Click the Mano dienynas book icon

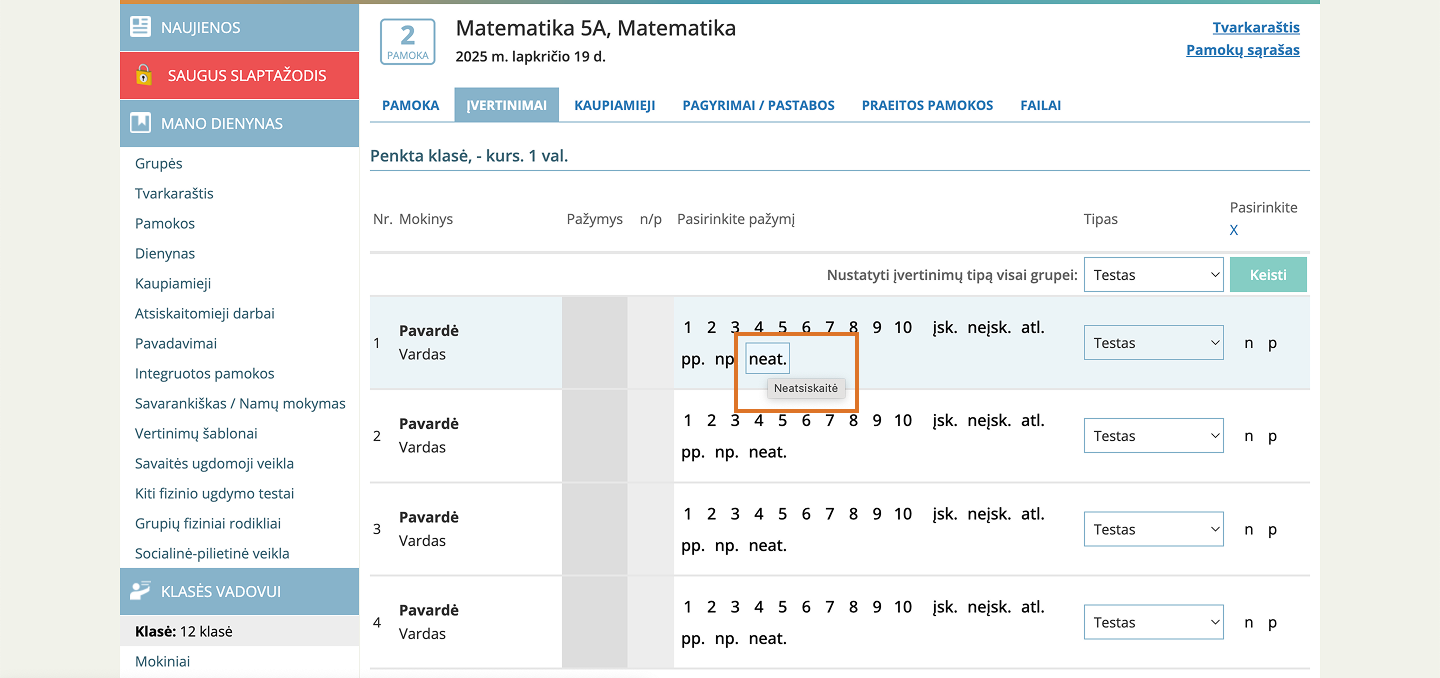[141, 123]
